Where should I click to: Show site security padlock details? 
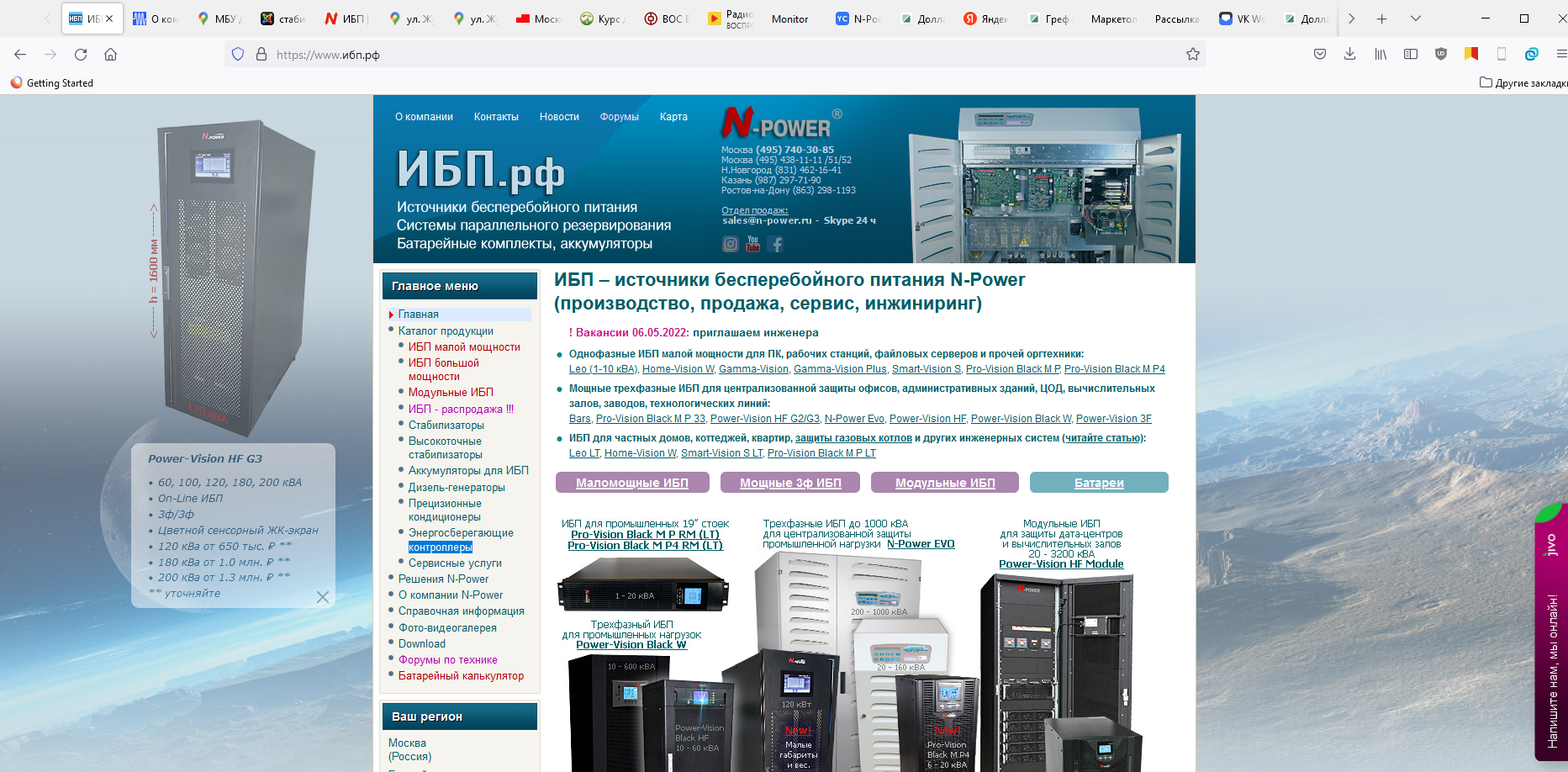pos(261,55)
